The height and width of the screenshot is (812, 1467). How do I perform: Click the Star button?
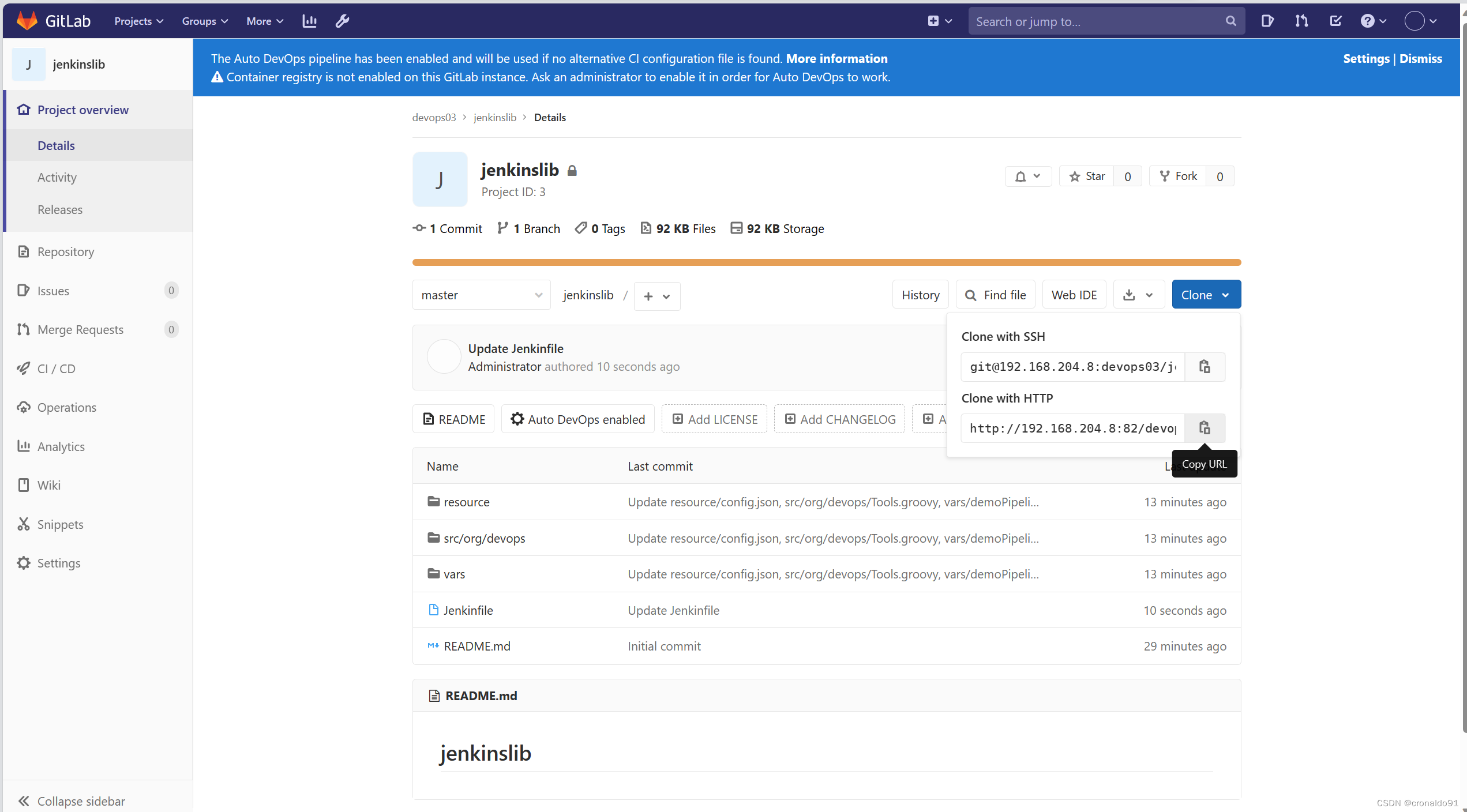point(1087,176)
